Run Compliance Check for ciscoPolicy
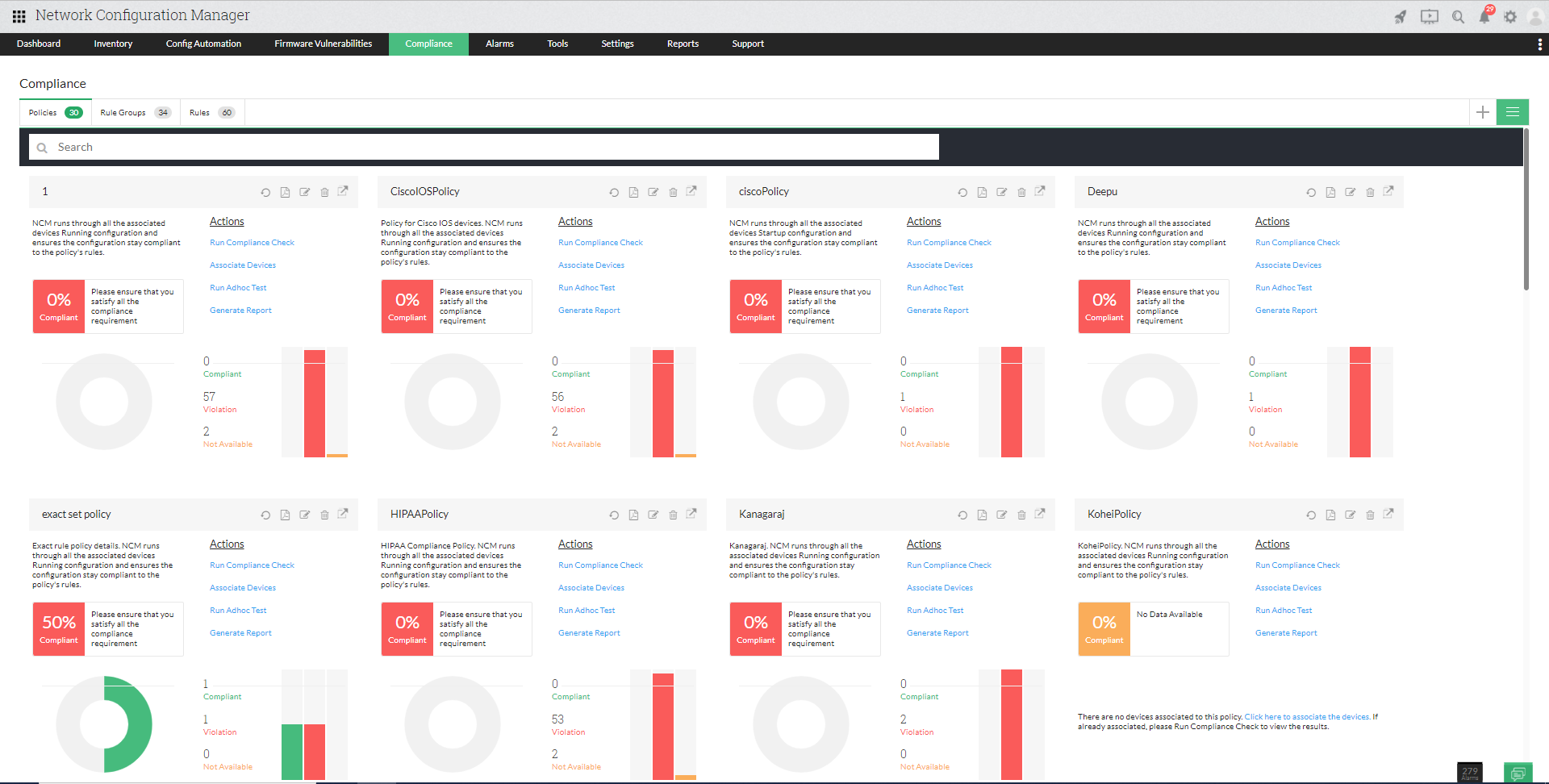The width and height of the screenshot is (1549, 784). 949,242
